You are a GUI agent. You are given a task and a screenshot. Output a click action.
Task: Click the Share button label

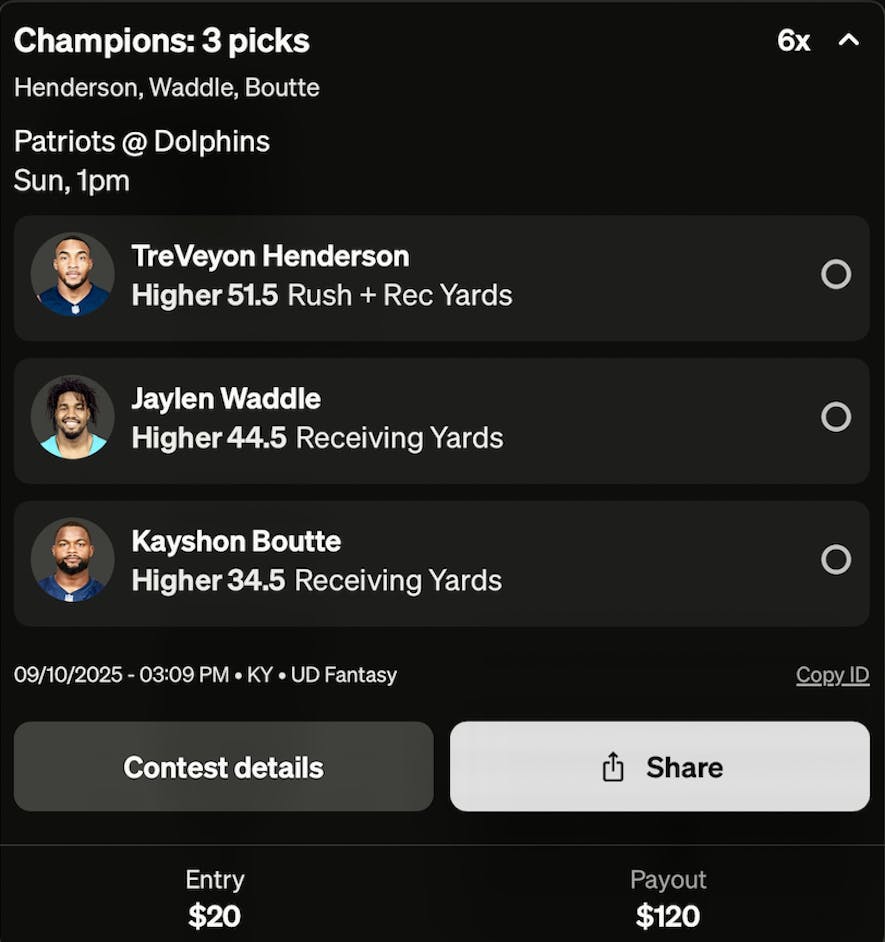point(684,767)
